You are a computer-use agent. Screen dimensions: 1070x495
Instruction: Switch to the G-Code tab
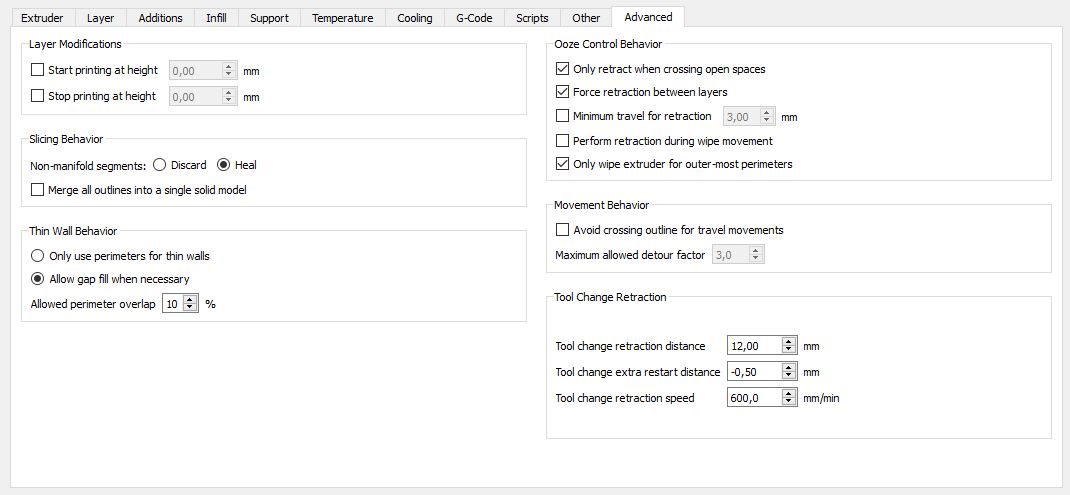coord(474,18)
